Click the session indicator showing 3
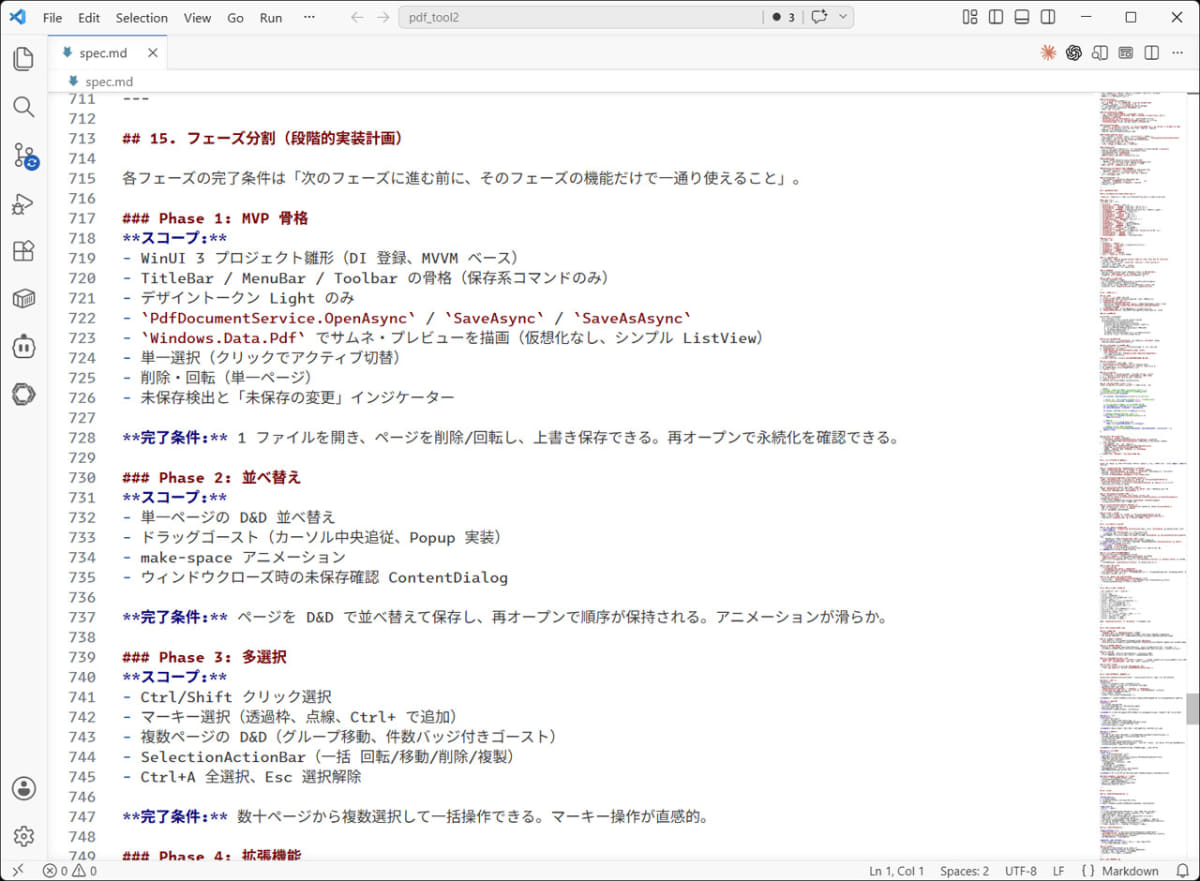Viewport: 1200px width, 881px height. tap(783, 17)
